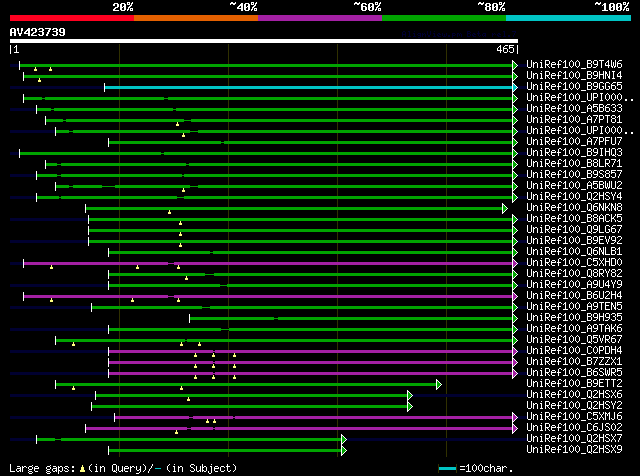640x476 pixels.
Task: Click the cyan alignment bar of UniRef100_B9GG65
Action: 309,87
